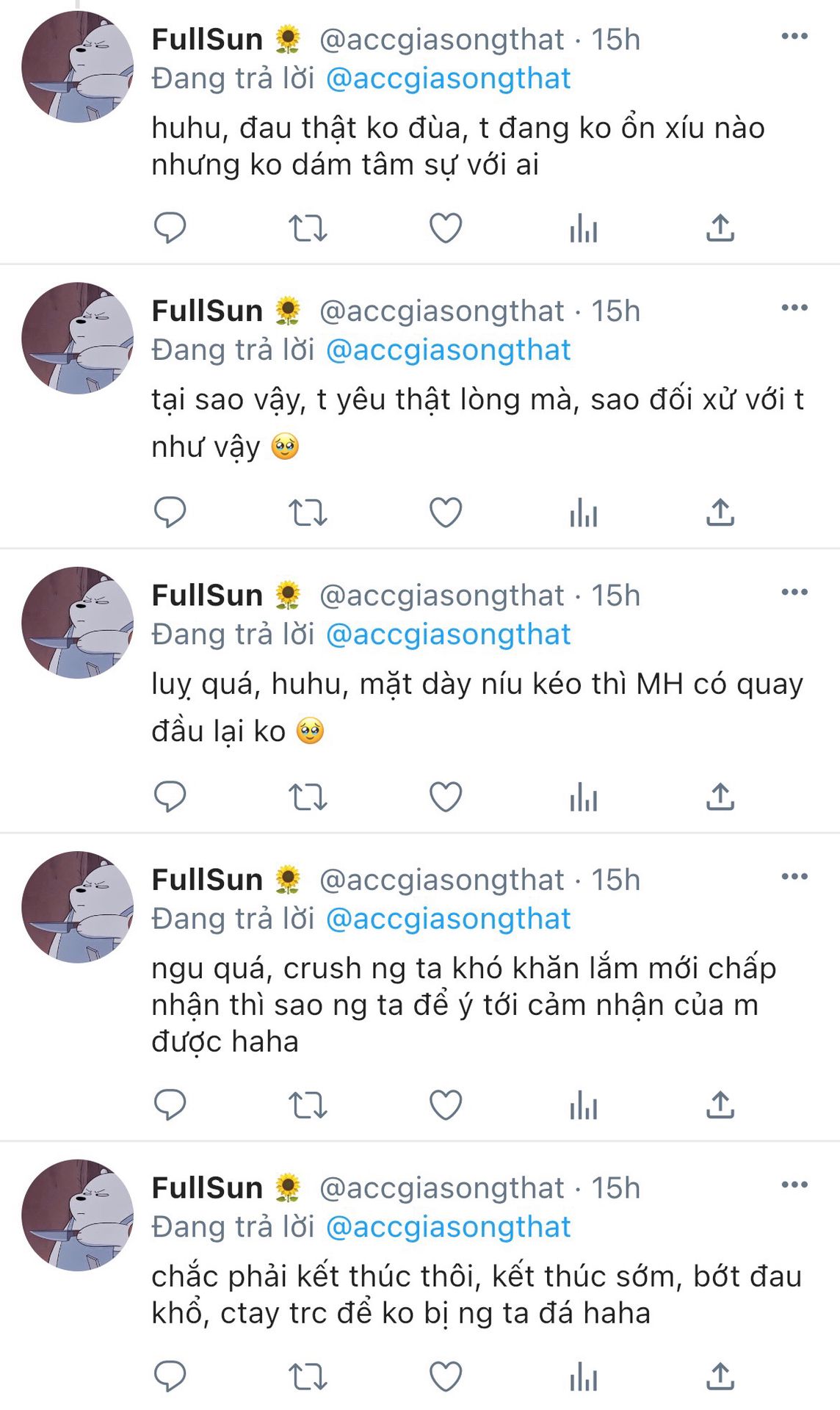
Task: Share the 'chắc phải kết thúc' tweet
Action: coord(720,1375)
